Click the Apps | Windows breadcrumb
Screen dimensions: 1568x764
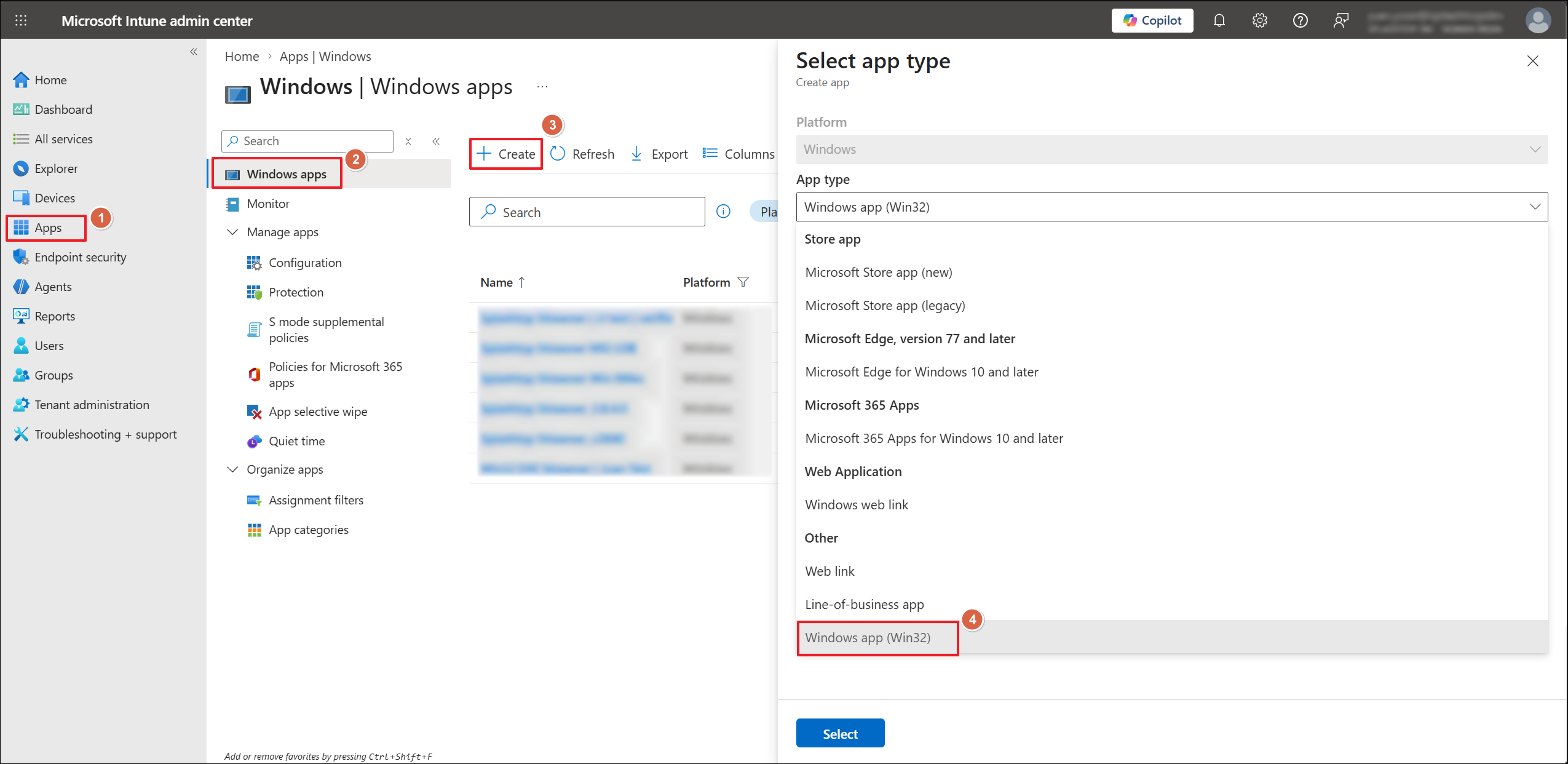click(x=325, y=57)
